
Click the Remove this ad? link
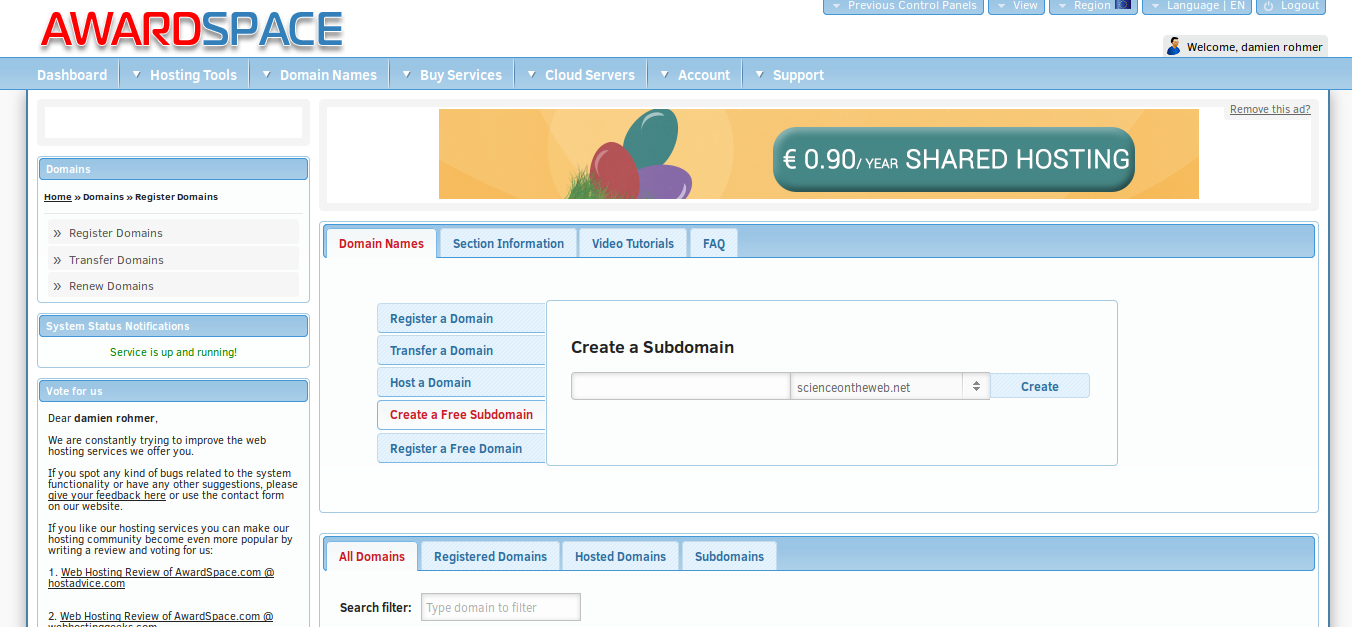pos(1270,110)
